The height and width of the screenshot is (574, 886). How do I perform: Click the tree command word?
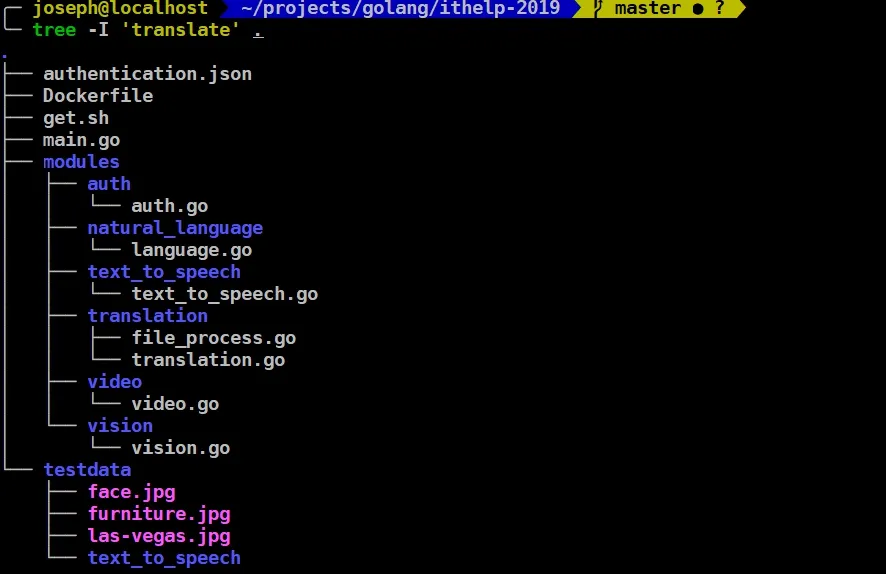tap(54, 29)
